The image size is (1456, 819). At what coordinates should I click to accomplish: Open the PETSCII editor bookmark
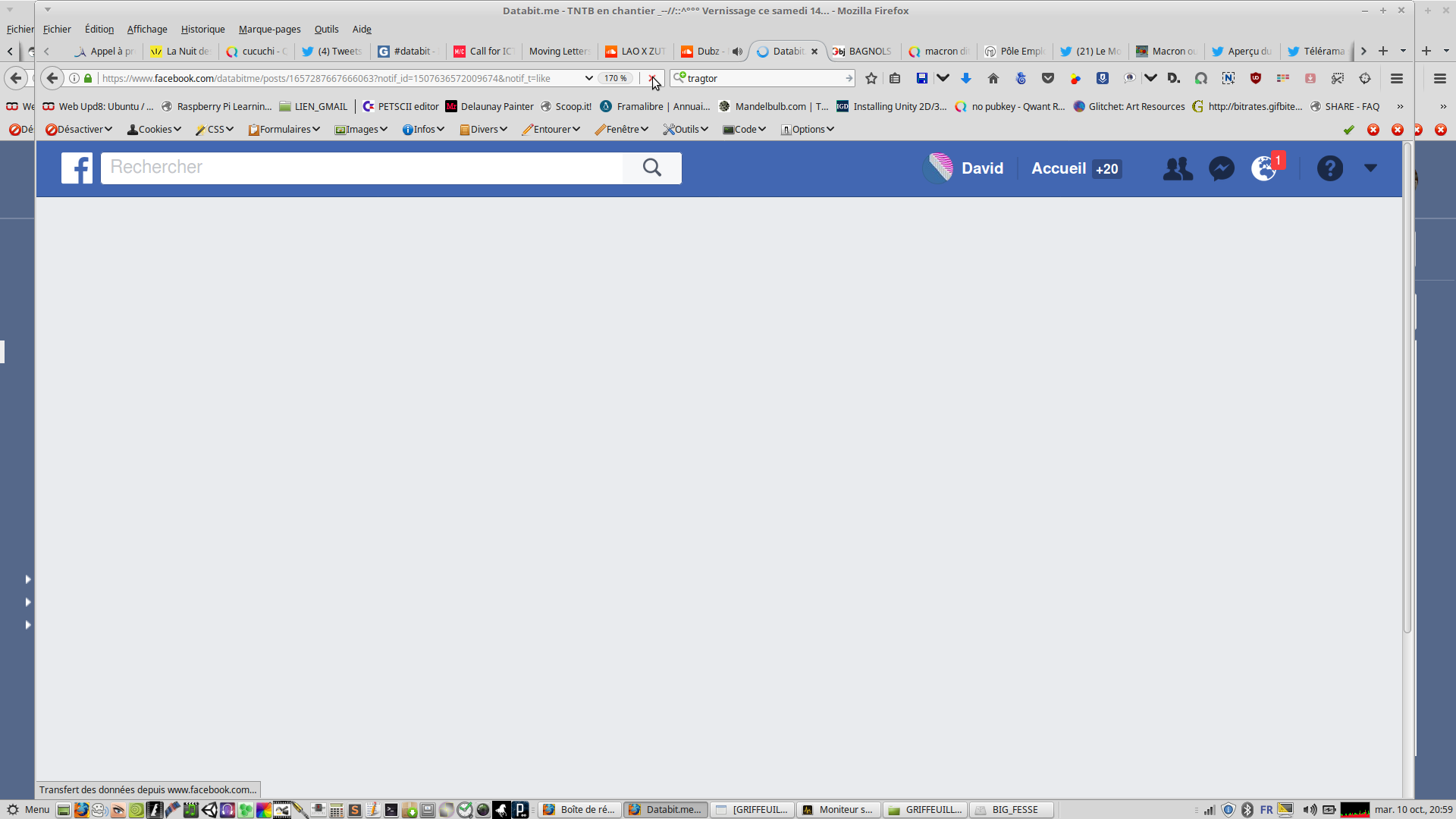tap(400, 106)
